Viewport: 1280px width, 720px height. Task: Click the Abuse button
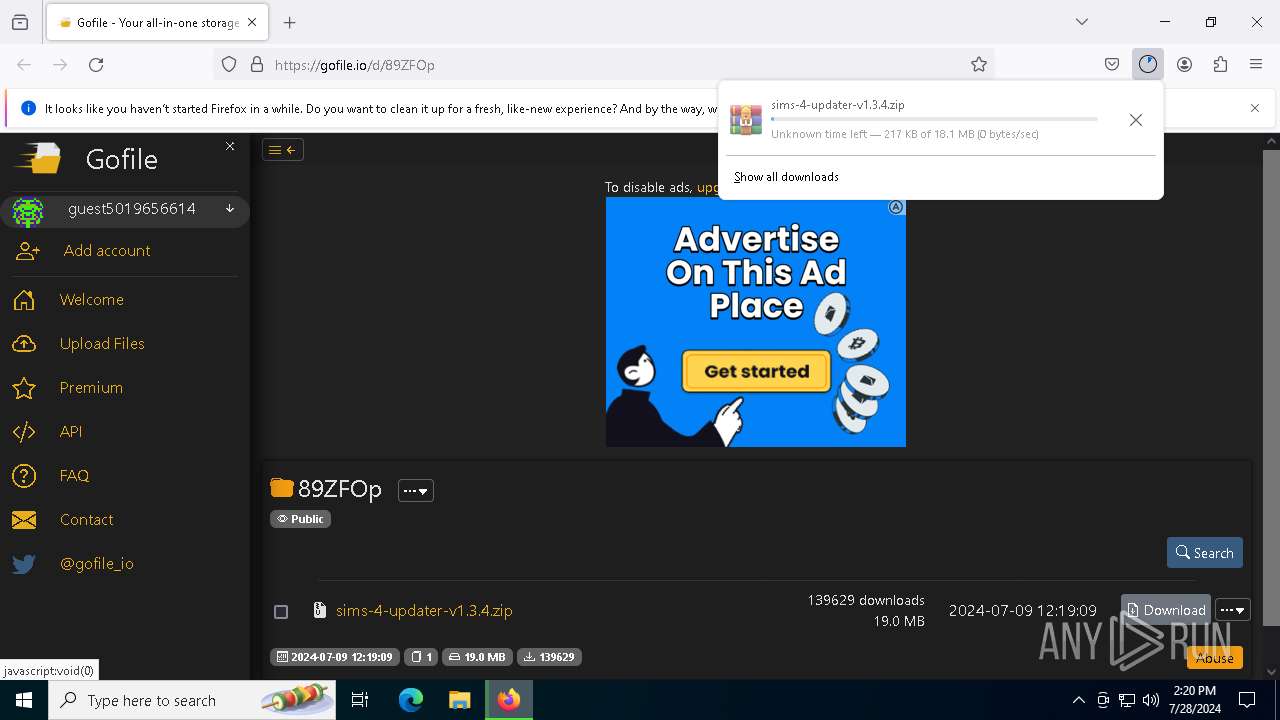pyautogui.click(x=1214, y=658)
